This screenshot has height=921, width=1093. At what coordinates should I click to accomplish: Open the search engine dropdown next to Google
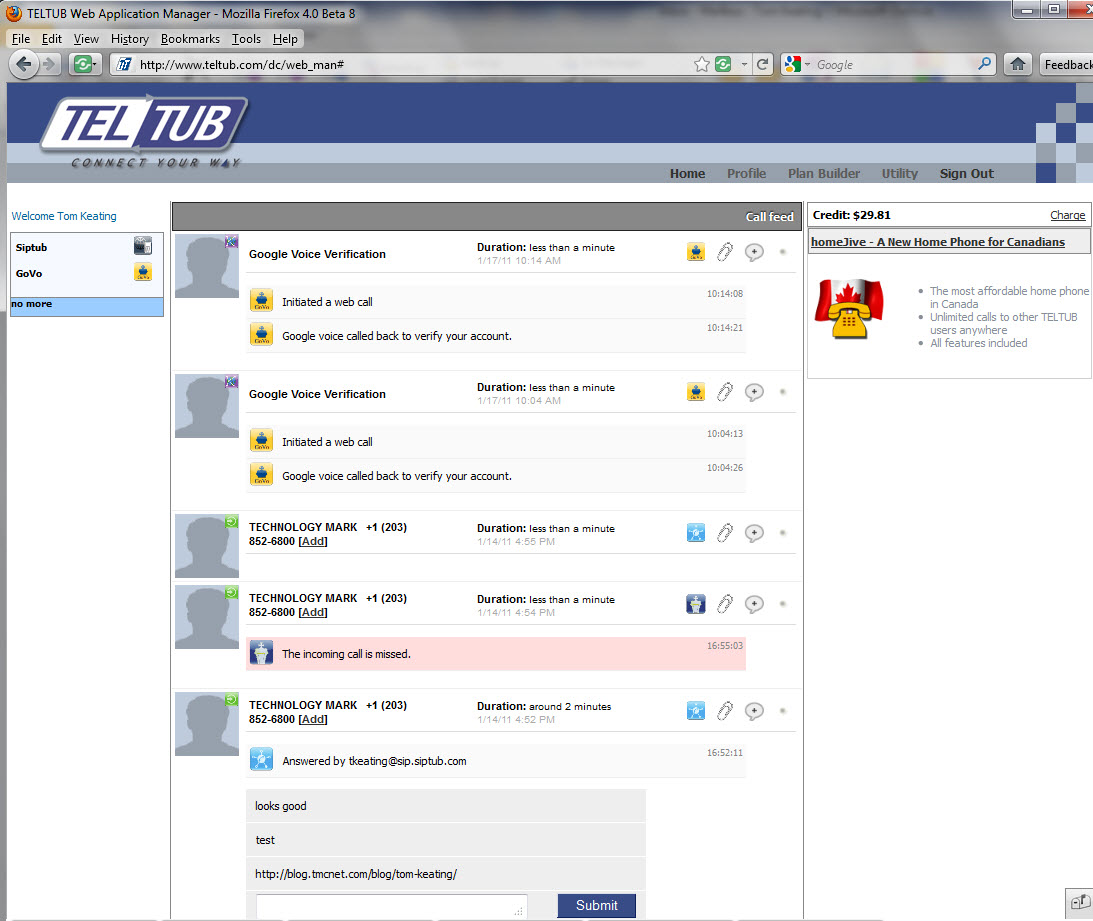point(808,64)
